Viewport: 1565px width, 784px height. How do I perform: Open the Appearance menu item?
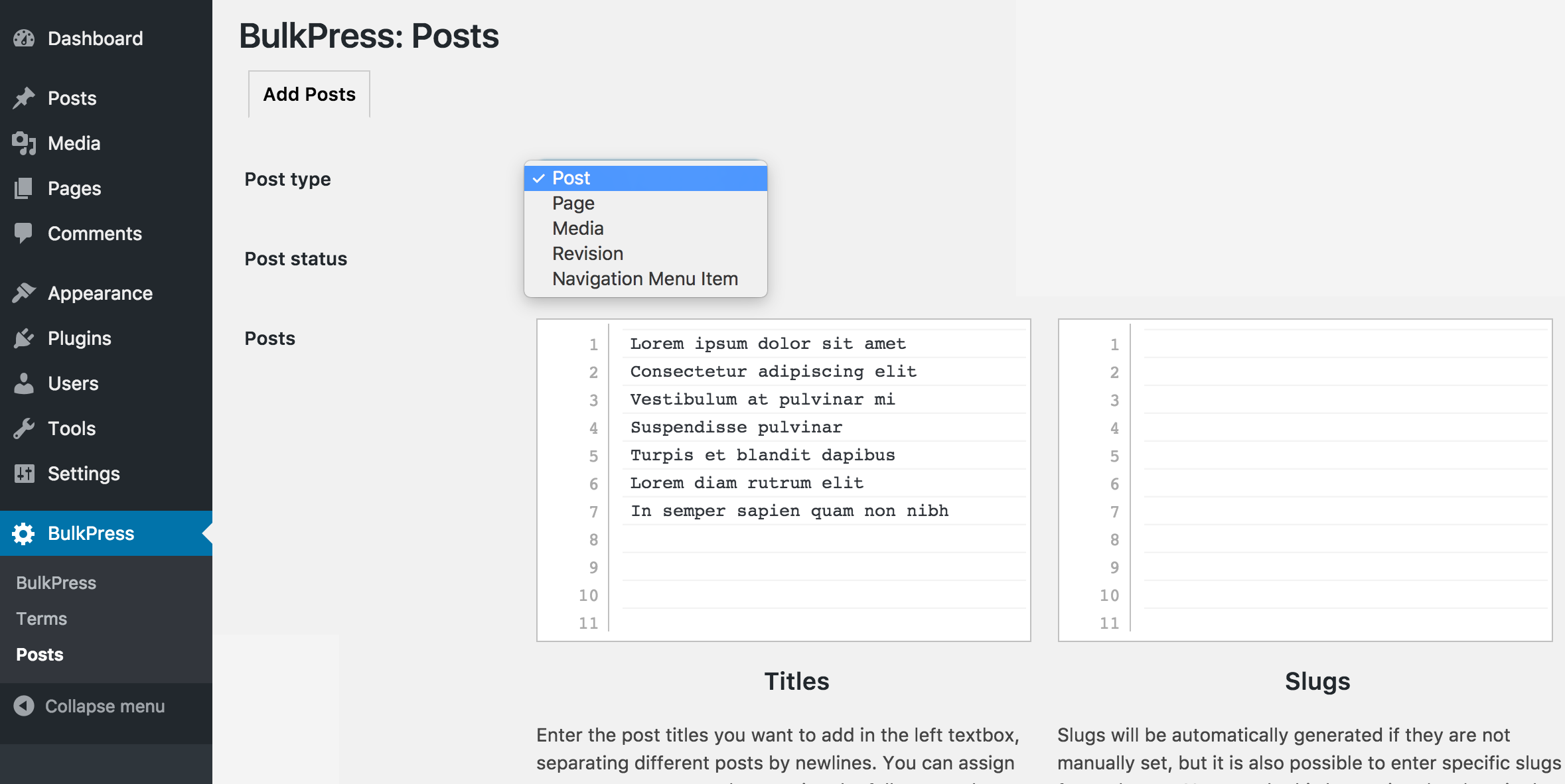[106, 293]
